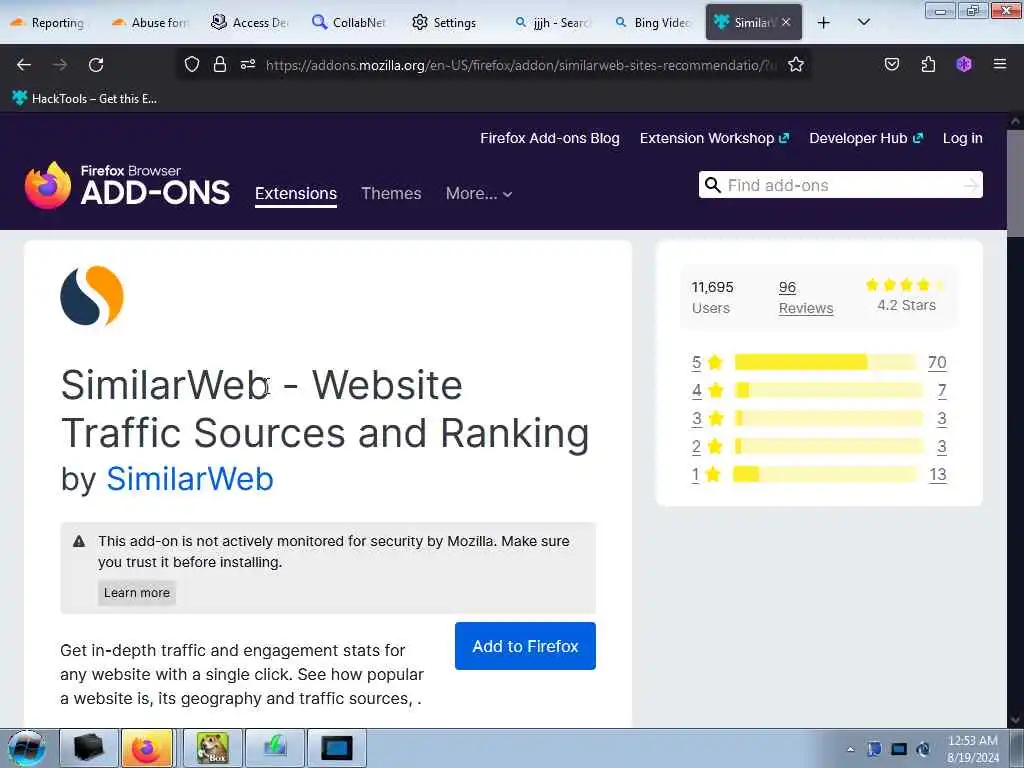Select the Themes menu item
The image size is (1024, 768).
coord(391,193)
